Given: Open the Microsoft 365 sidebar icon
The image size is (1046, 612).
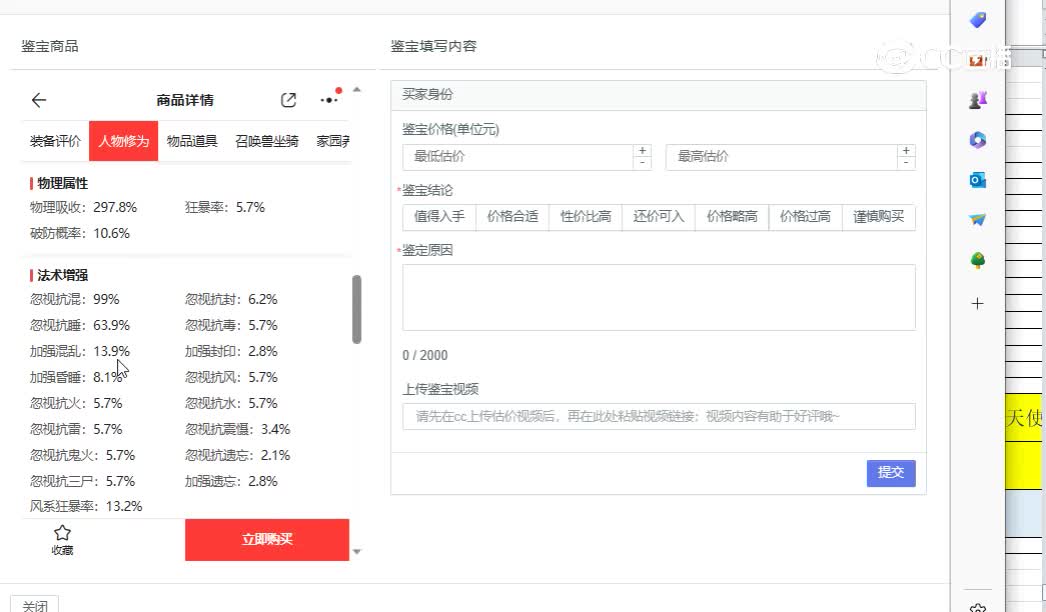Looking at the screenshot, I should click(978, 140).
